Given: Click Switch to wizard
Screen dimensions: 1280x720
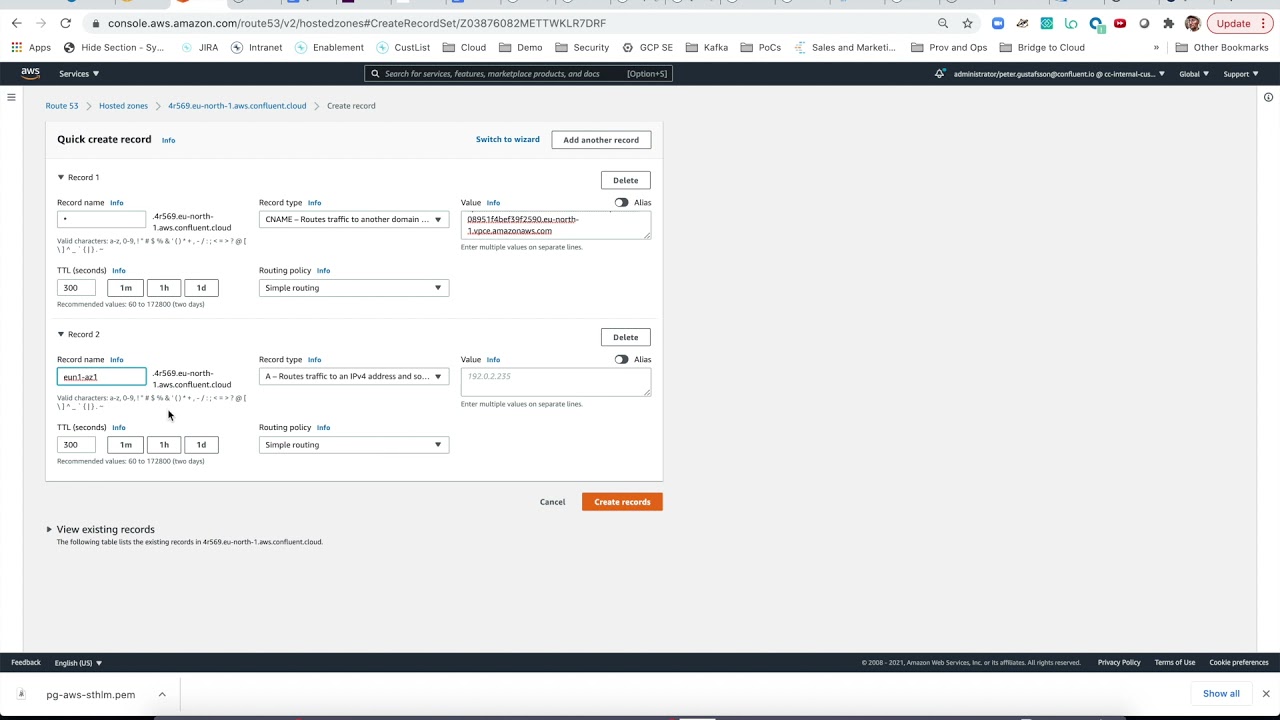Looking at the screenshot, I should 507,139.
